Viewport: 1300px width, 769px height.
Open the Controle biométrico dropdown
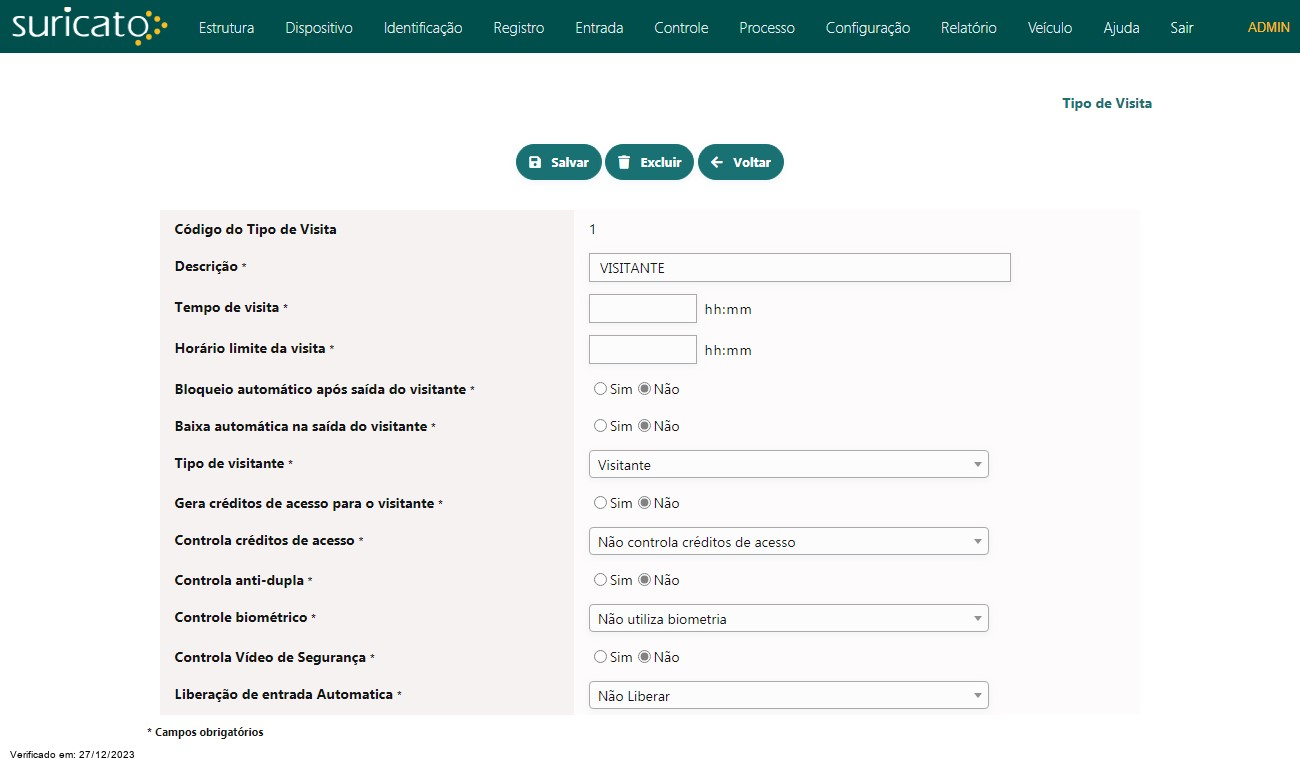point(788,618)
